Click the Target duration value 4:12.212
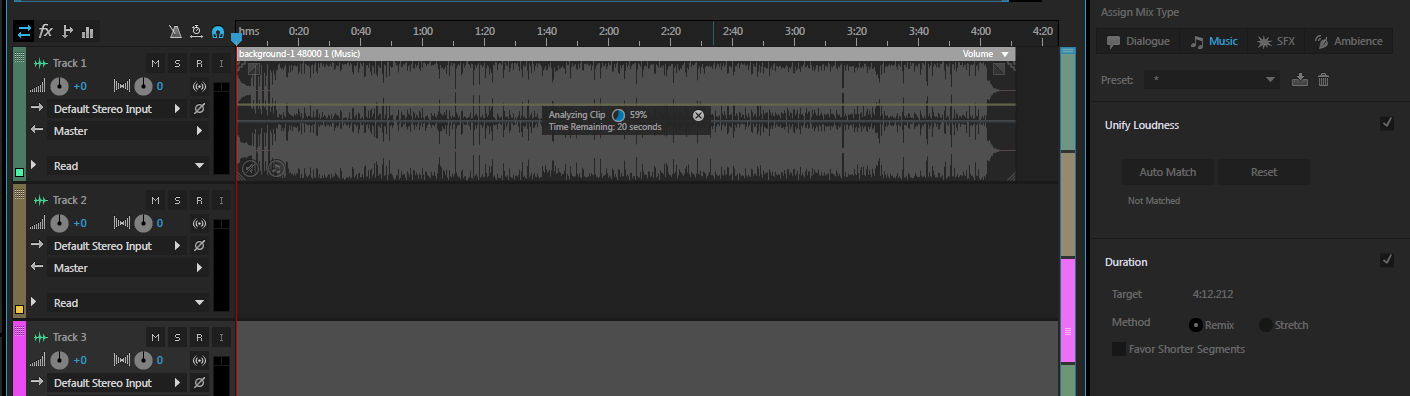 pos(1213,295)
